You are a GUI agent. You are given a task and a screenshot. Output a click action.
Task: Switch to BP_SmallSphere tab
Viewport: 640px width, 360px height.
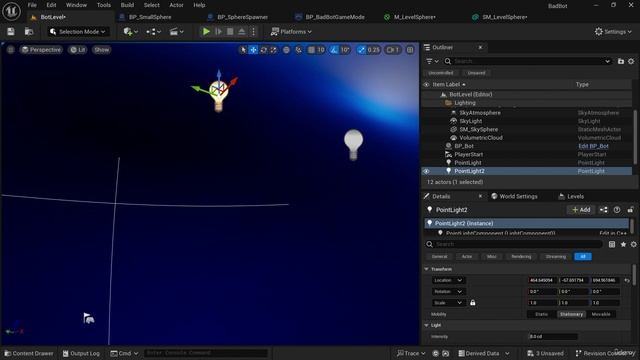coord(150,17)
